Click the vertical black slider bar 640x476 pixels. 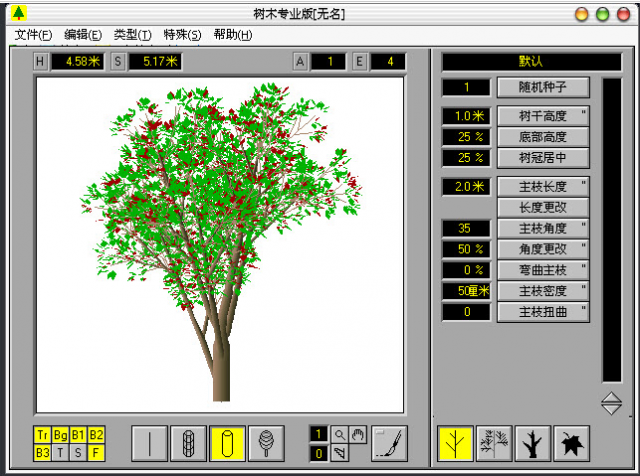click(x=611, y=230)
